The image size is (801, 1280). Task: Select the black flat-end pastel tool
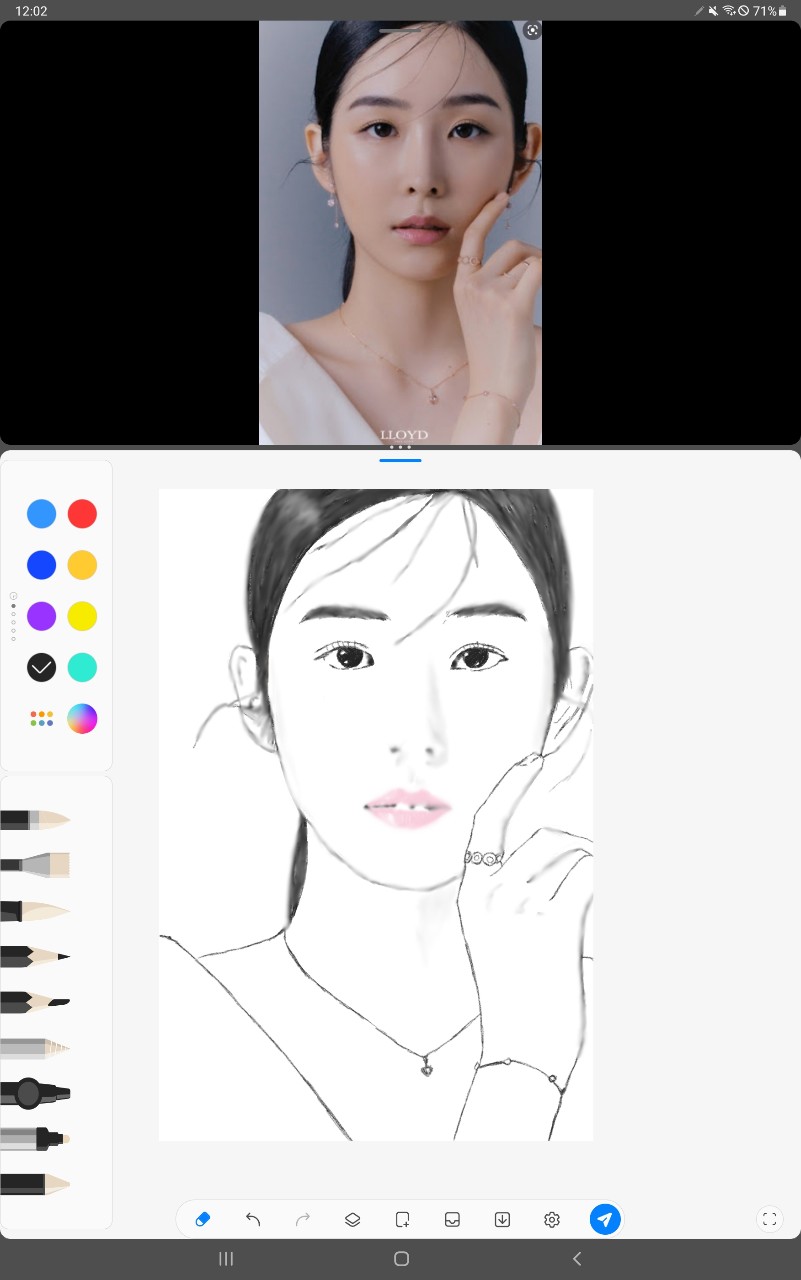35,1184
